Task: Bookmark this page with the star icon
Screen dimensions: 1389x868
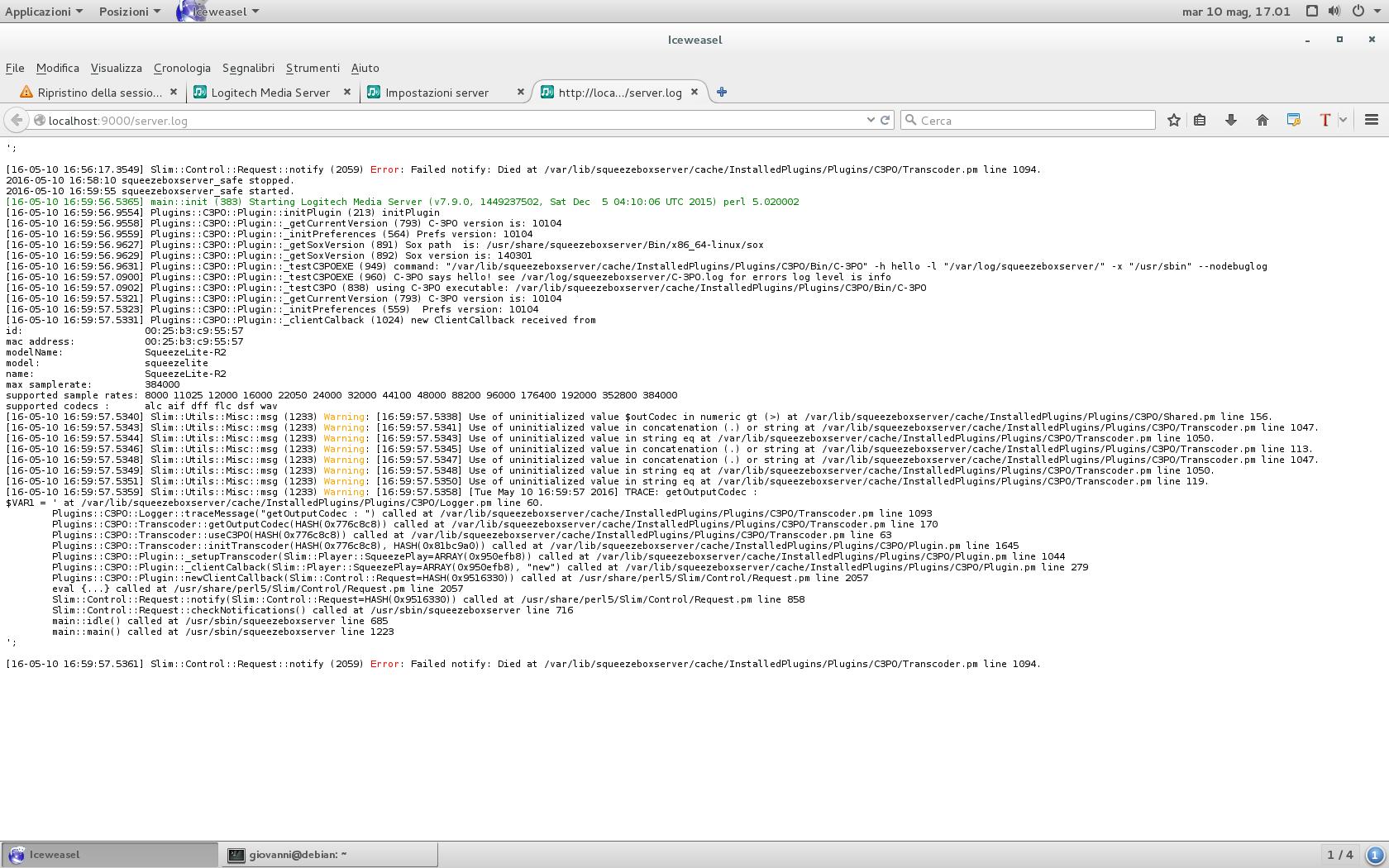Action: (x=1173, y=120)
